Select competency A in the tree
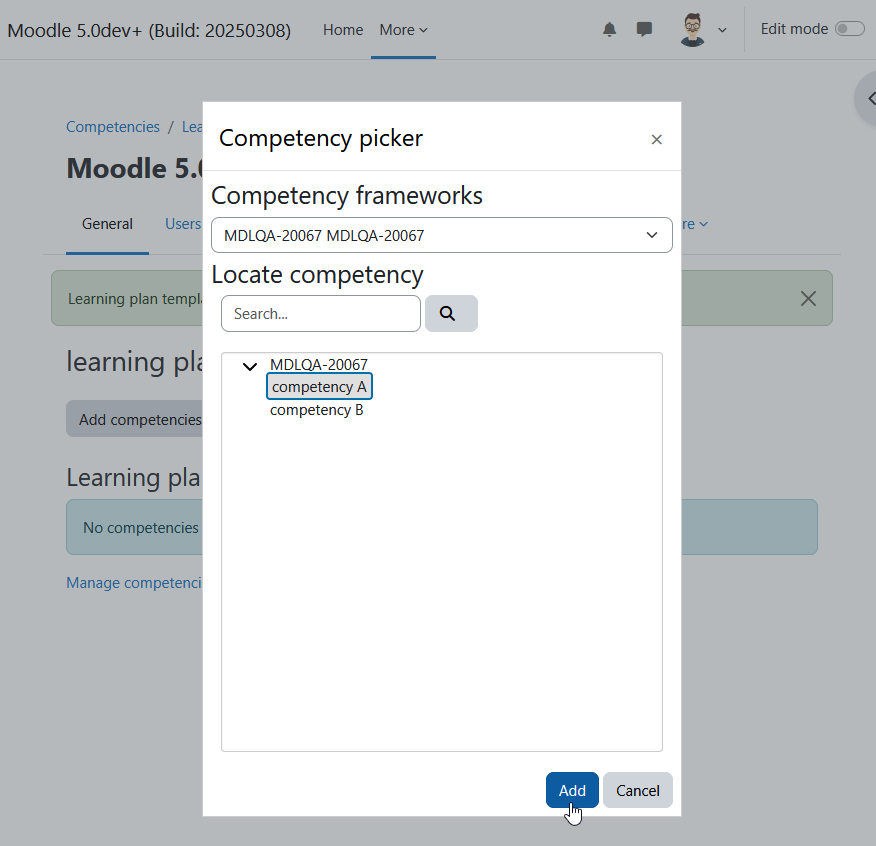Screen dimensions: 876x846 pyautogui.click(x=319, y=387)
